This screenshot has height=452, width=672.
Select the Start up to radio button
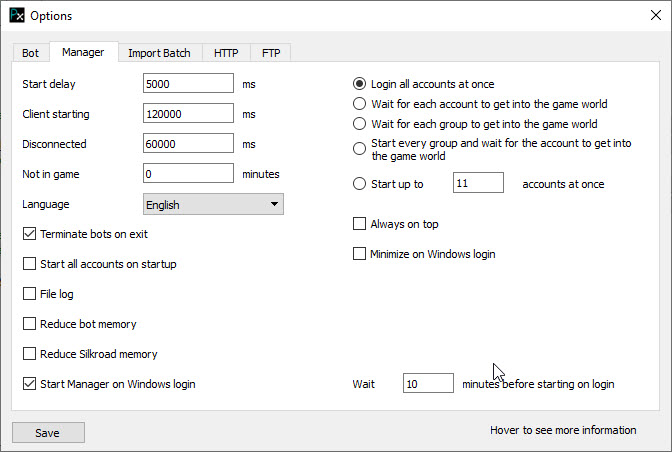point(360,184)
